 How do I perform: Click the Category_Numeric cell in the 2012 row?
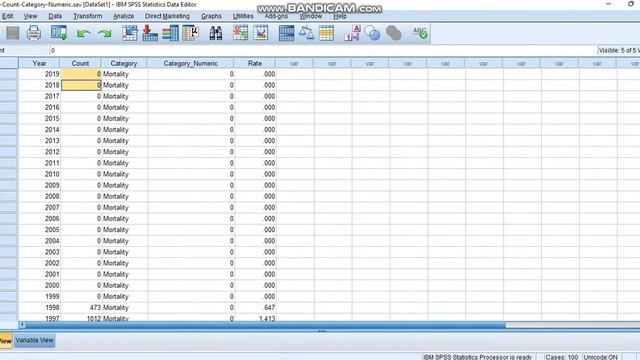191,151
